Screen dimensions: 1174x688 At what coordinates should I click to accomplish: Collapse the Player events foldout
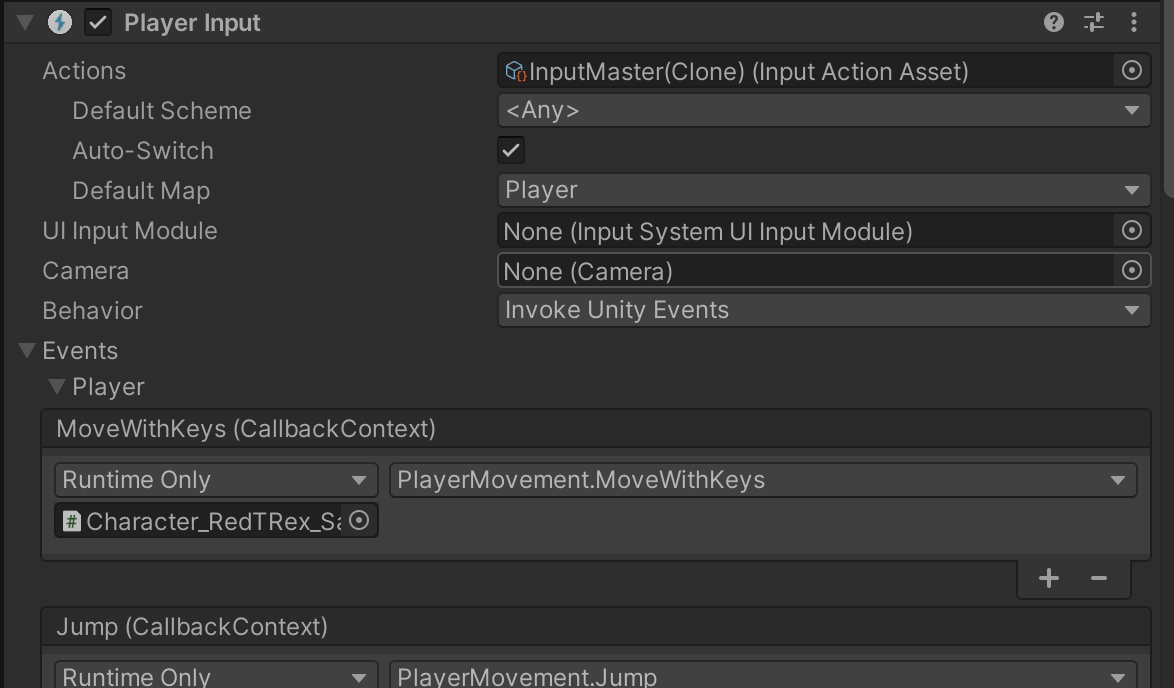58,387
